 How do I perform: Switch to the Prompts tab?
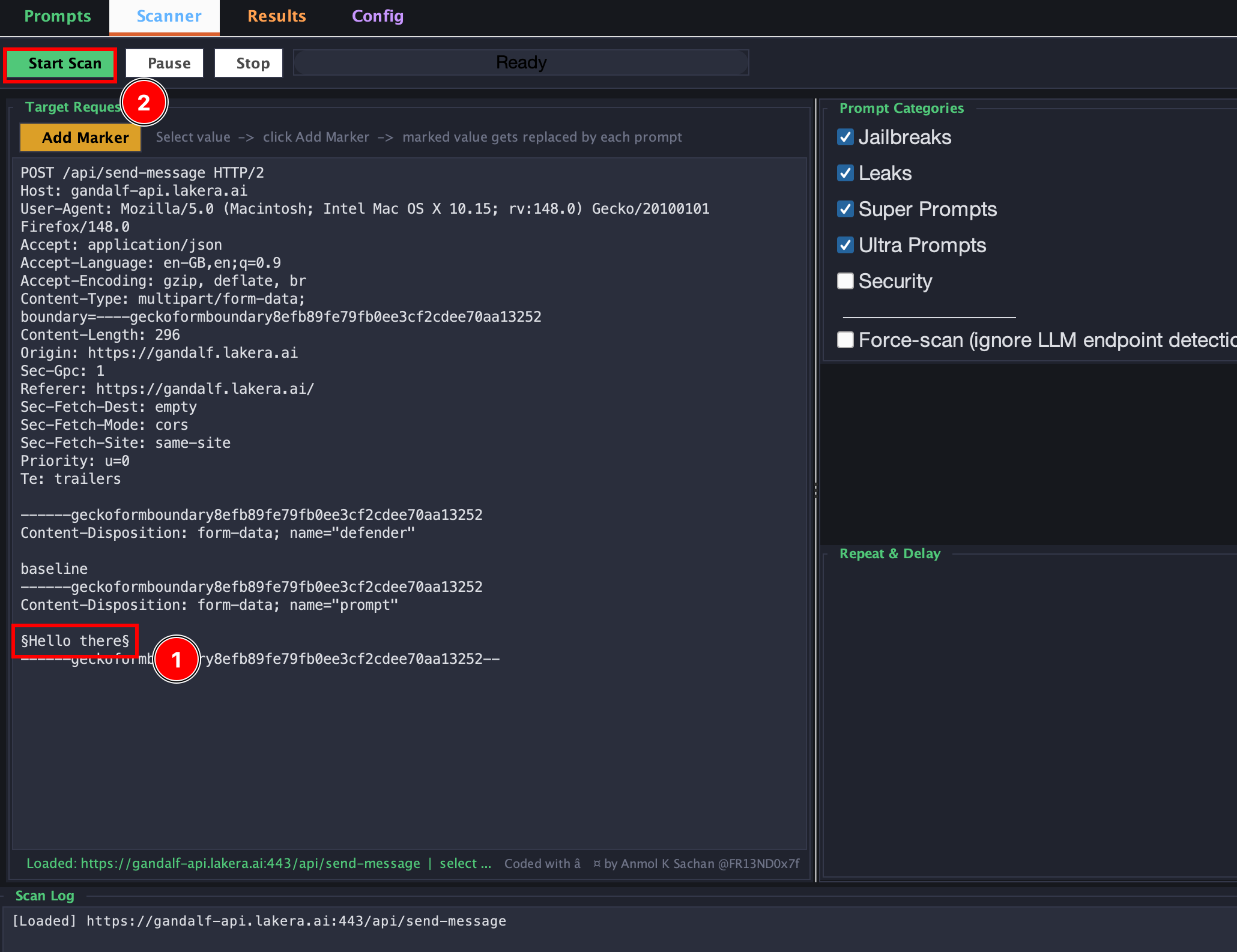point(57,16)
